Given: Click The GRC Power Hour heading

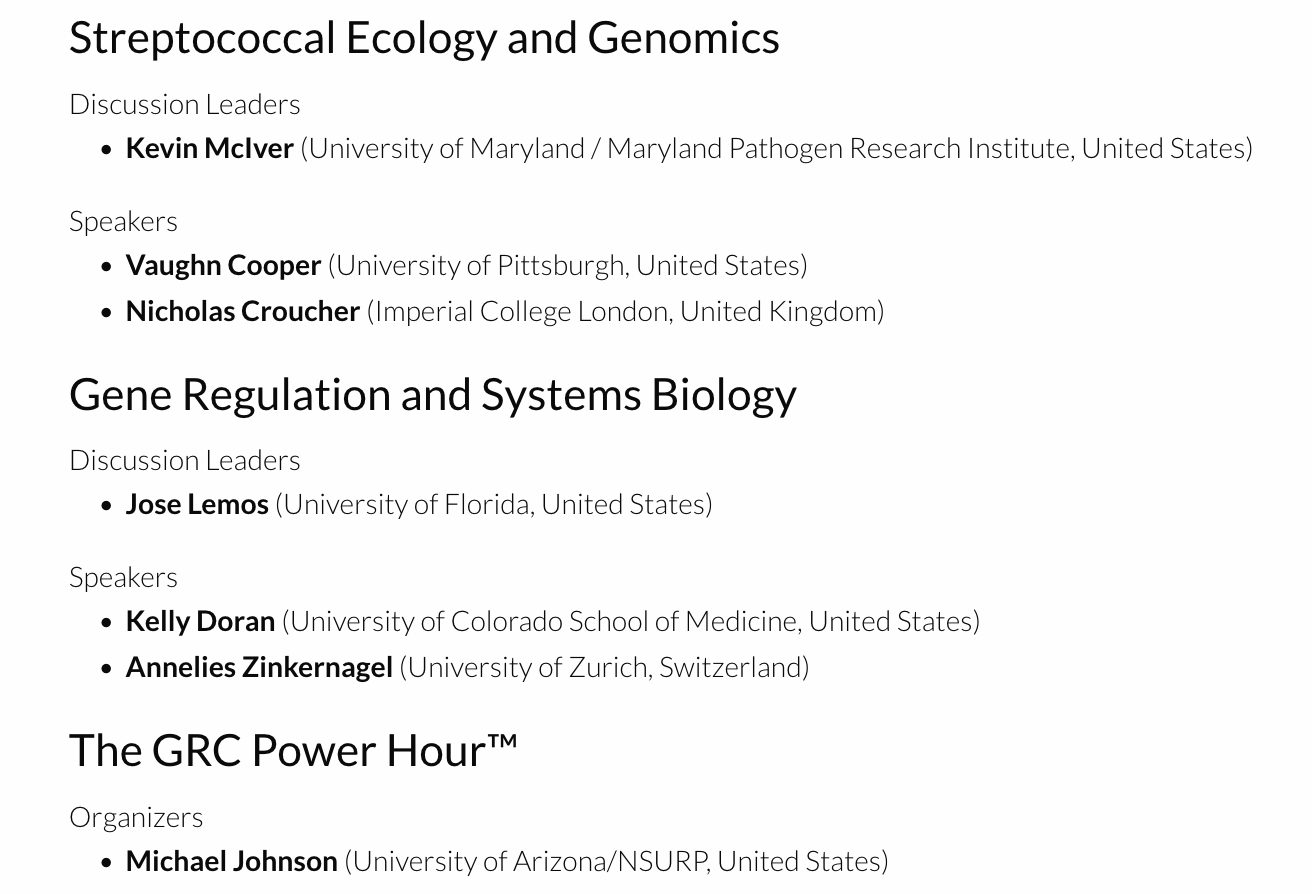Looking at the screenshot, I should pyautogui.click(x=293, y=750).
